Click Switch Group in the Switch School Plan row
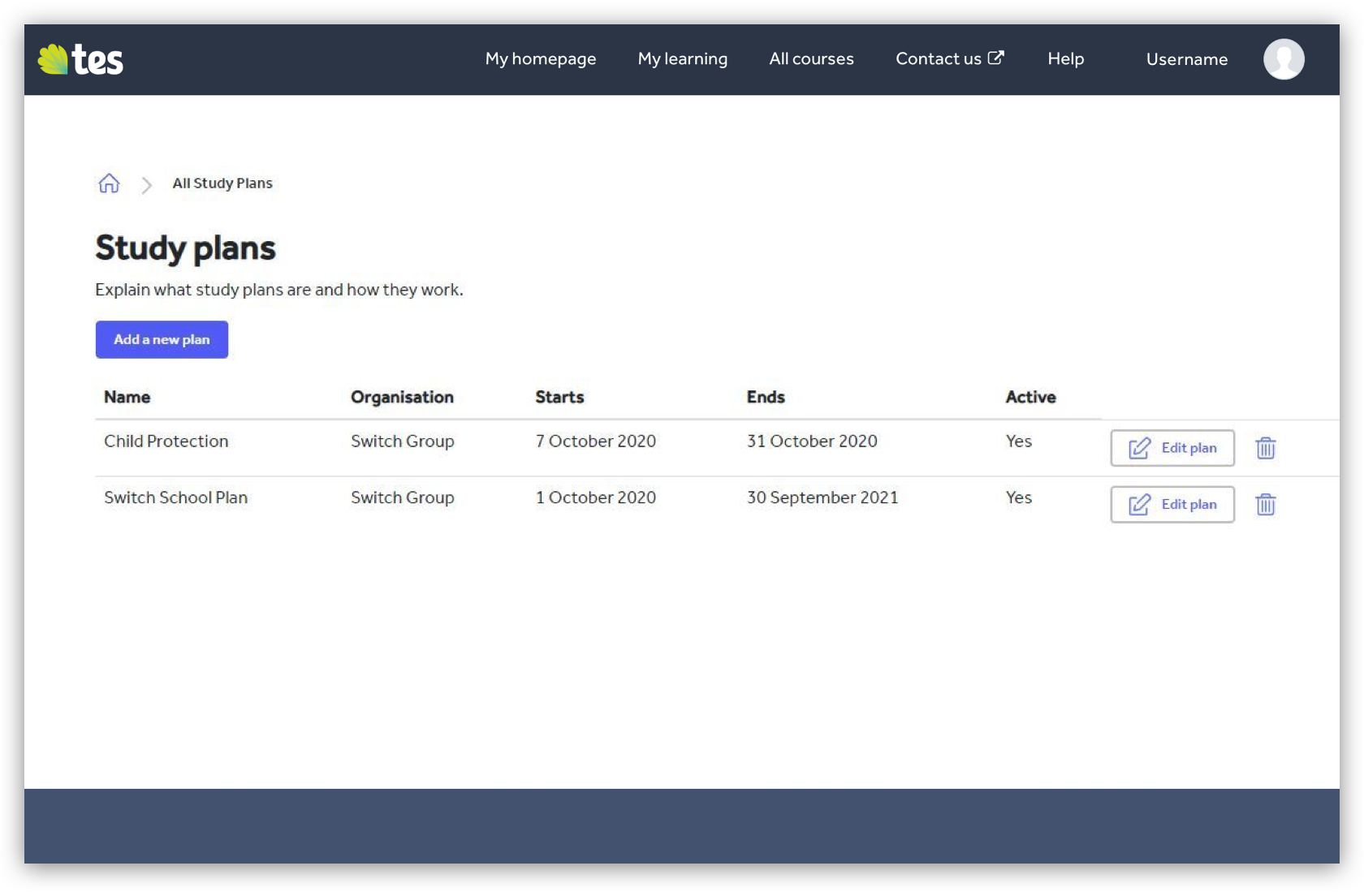The image size is (1364, 896). pos(402,498)
